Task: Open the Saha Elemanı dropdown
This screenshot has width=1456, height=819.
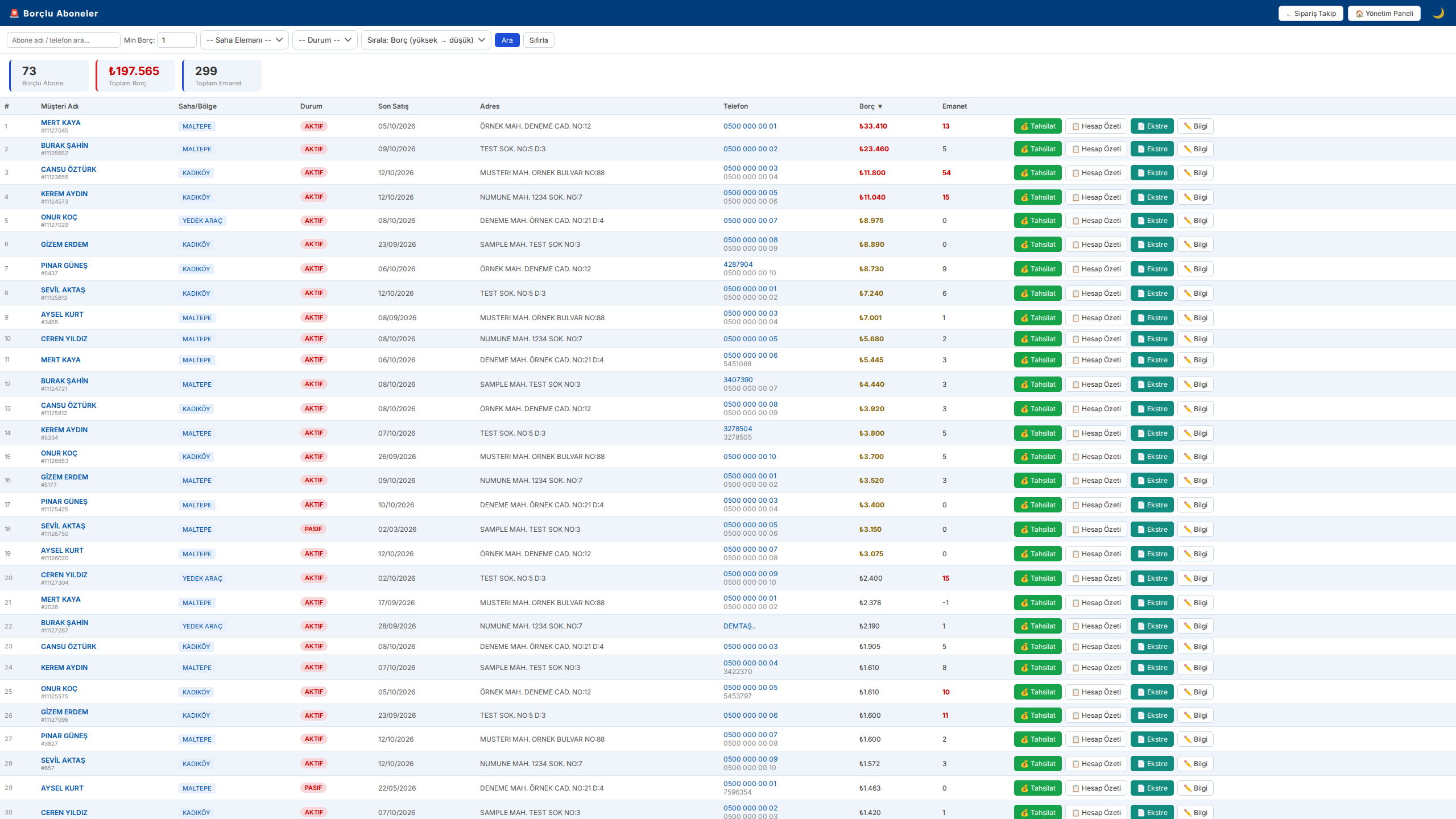Action: [x=244, y=40]
